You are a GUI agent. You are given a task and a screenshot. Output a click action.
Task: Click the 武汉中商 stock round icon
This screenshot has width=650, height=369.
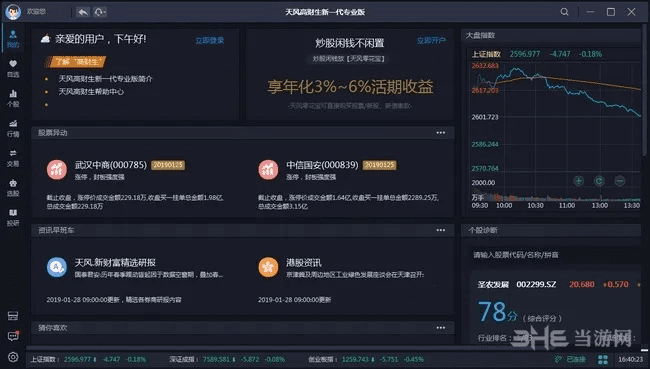pyautogui.click(x=57, y=170)
